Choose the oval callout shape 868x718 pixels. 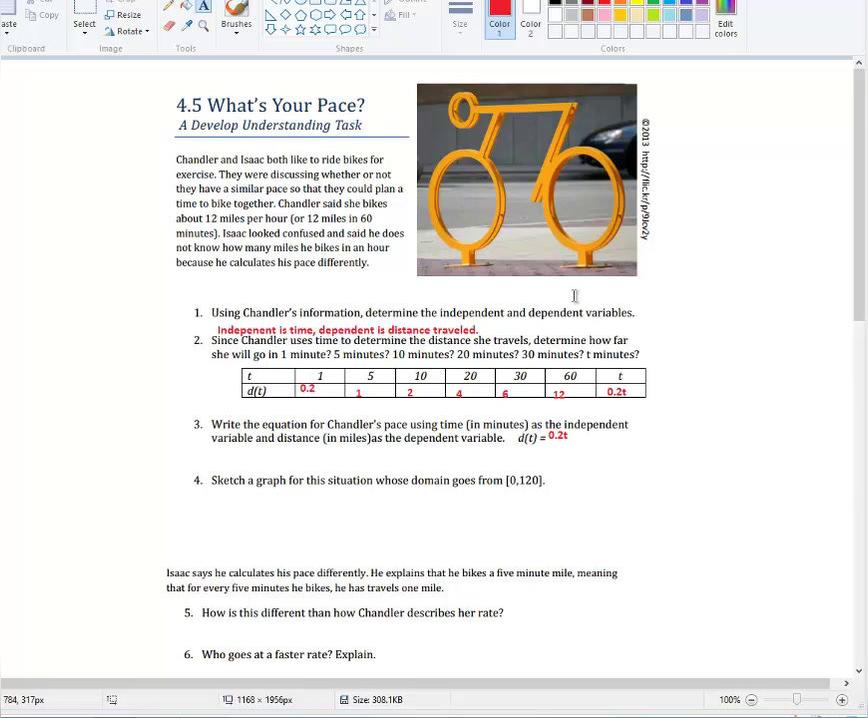[345, 29]
